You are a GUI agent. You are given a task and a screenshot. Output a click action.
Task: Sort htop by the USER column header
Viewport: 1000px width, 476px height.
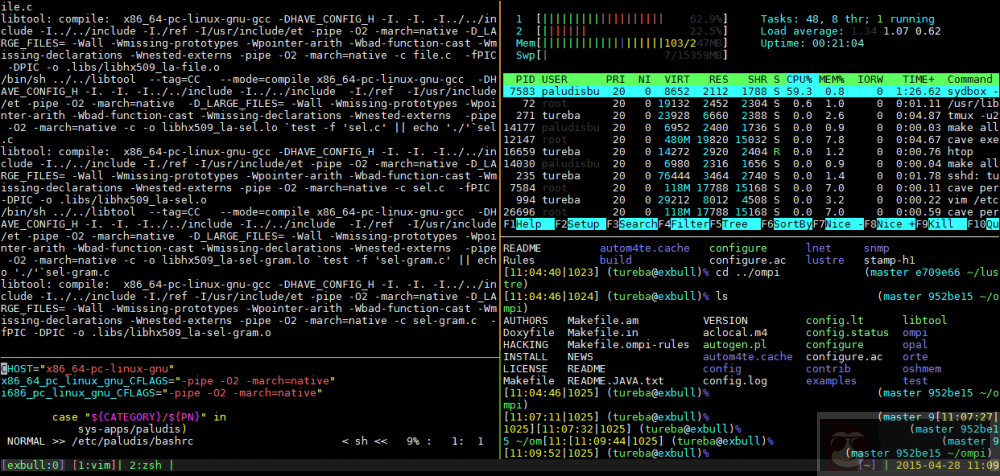(554, 80)
